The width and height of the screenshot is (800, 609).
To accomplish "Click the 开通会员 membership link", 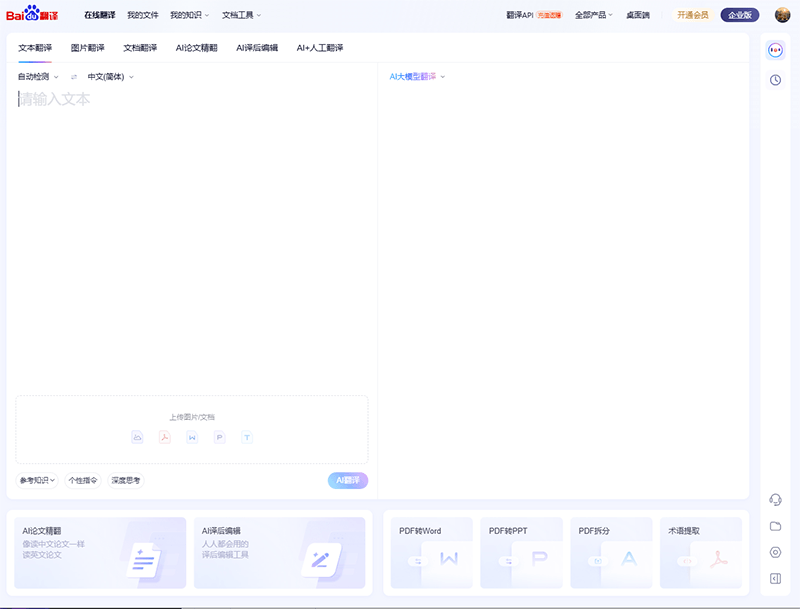I will (692, 15).
